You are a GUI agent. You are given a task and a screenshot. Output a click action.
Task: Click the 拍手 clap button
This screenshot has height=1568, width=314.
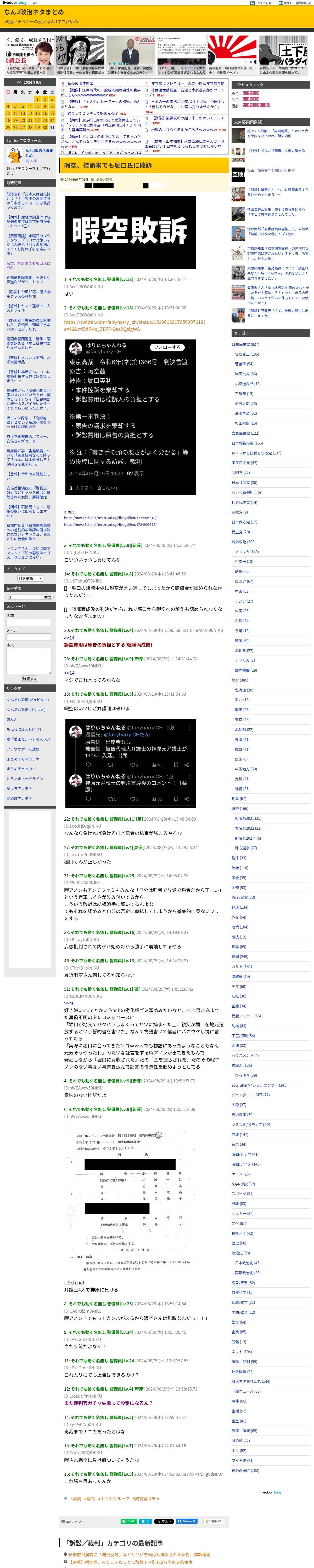(215, 1521)
